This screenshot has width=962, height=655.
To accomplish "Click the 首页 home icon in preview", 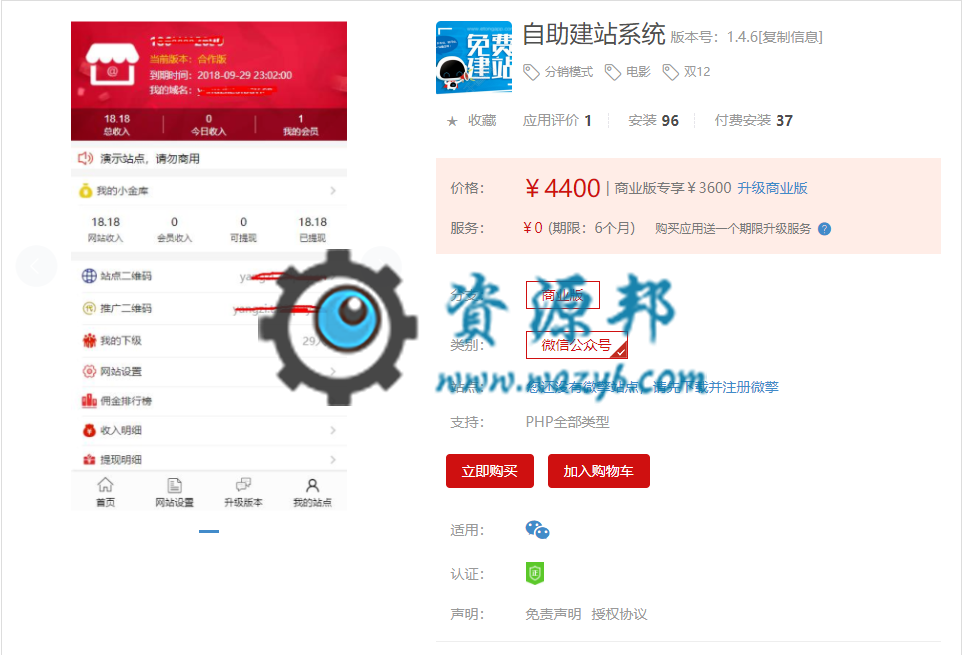I will tap(106, 485).
